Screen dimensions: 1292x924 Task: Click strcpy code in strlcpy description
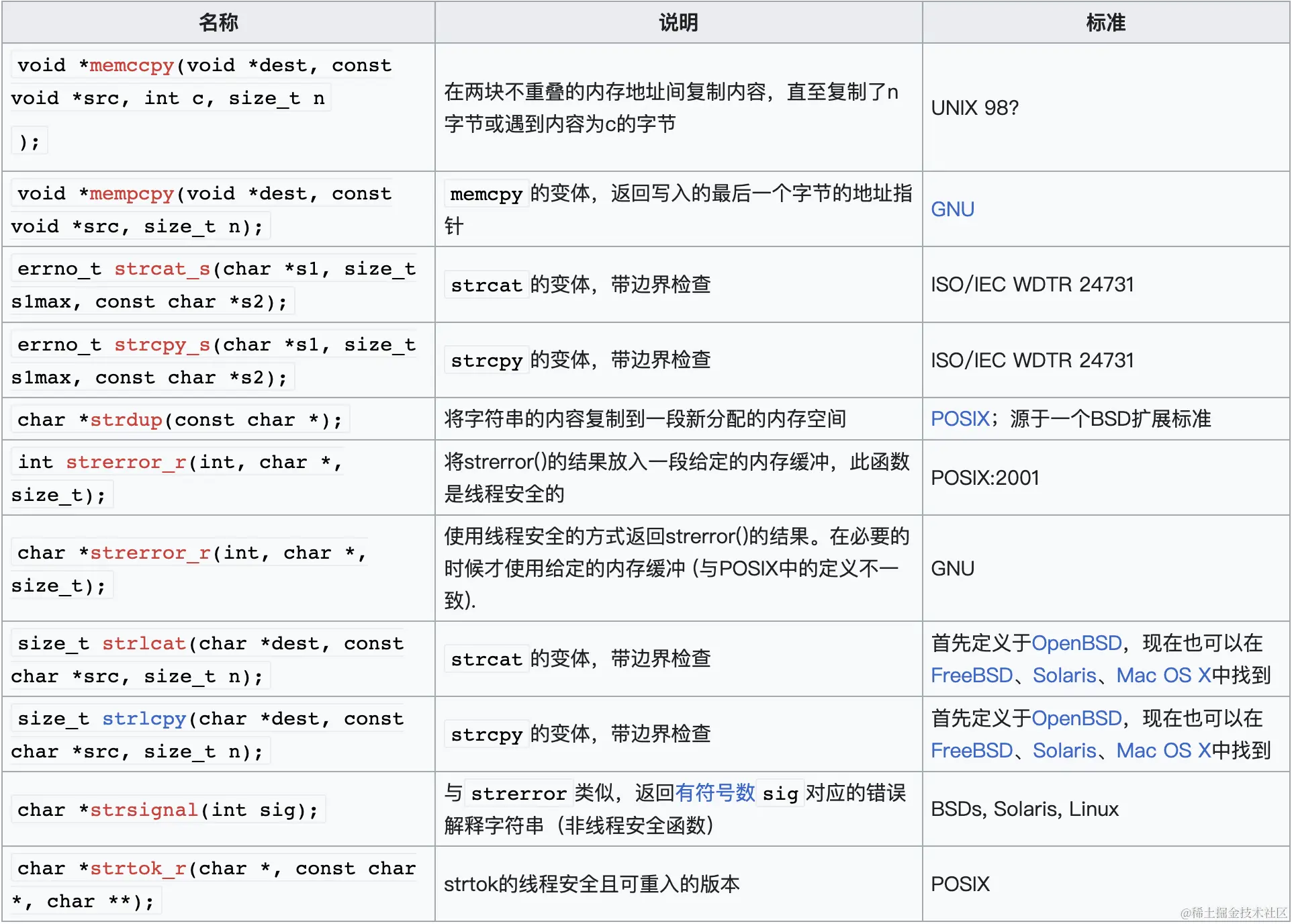[x=486, y=735]
